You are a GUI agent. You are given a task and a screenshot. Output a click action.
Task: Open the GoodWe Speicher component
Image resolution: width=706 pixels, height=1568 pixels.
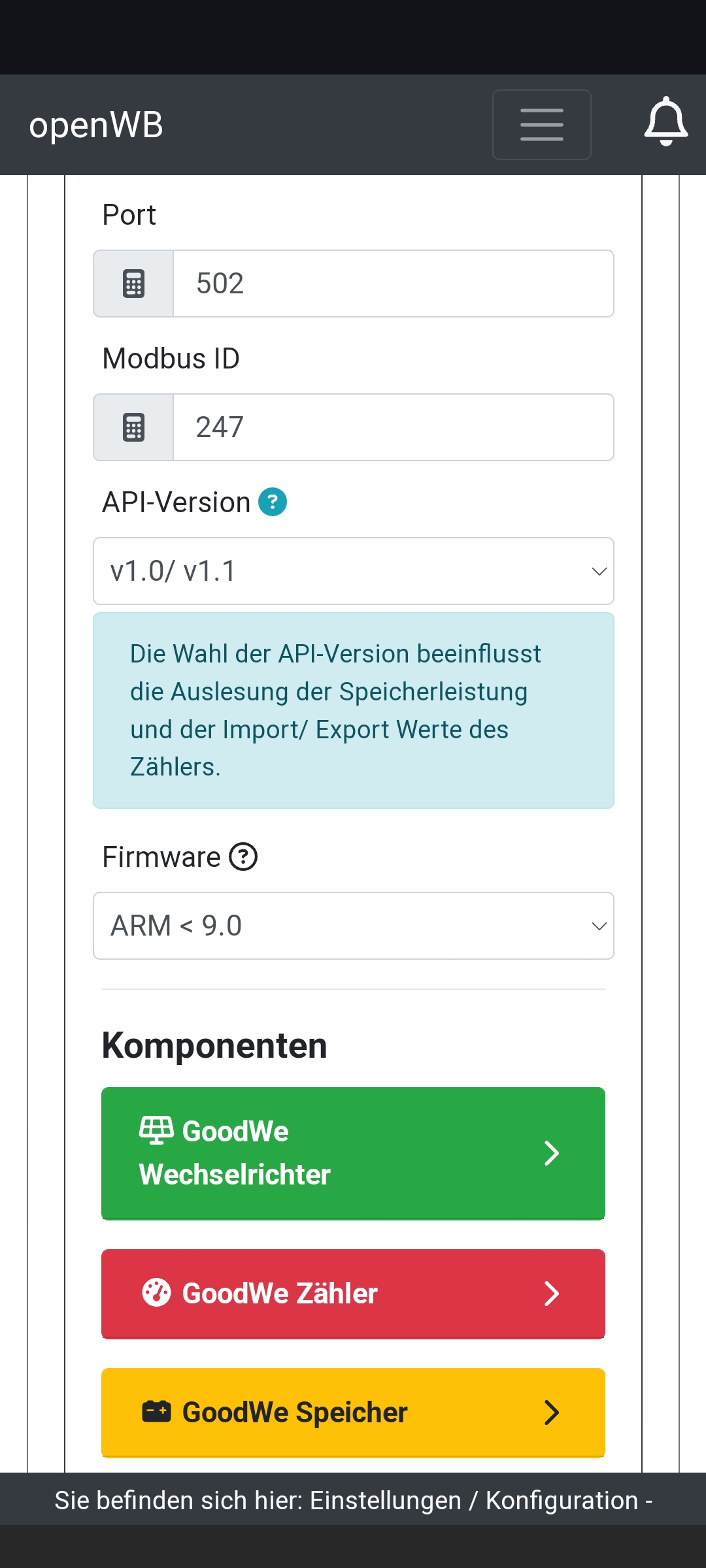353,1413
